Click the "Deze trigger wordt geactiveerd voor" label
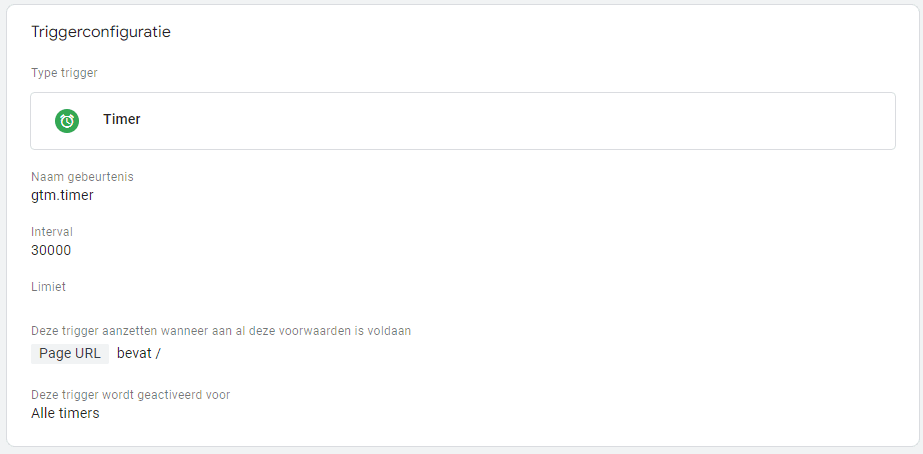 [131, 395]
